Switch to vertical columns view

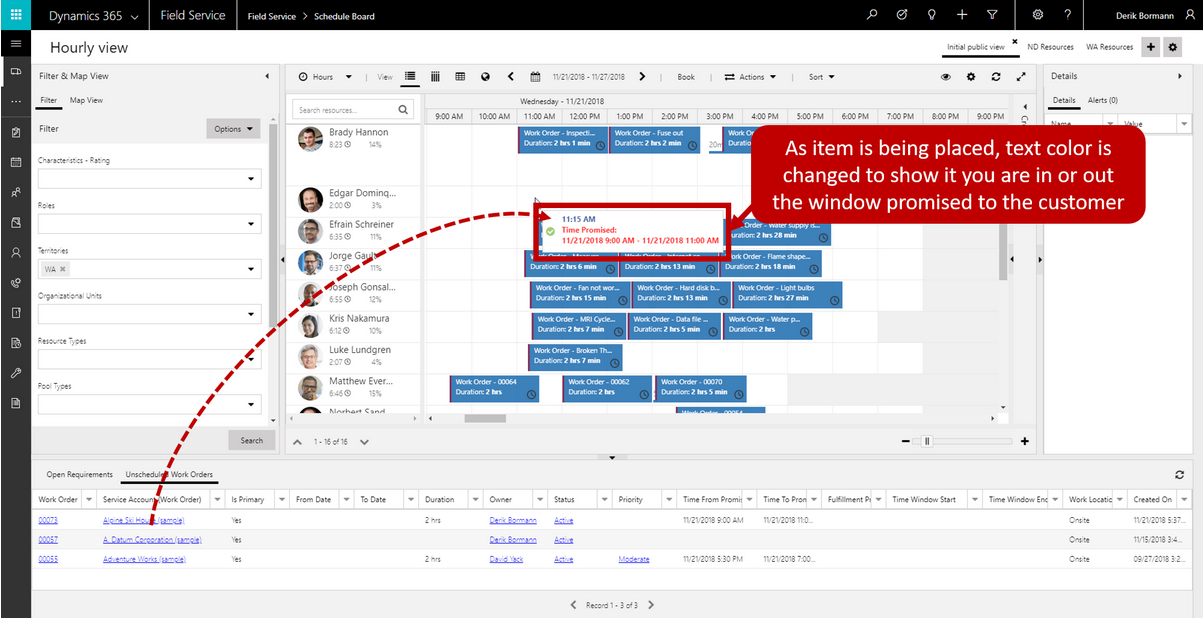(435, 77)
